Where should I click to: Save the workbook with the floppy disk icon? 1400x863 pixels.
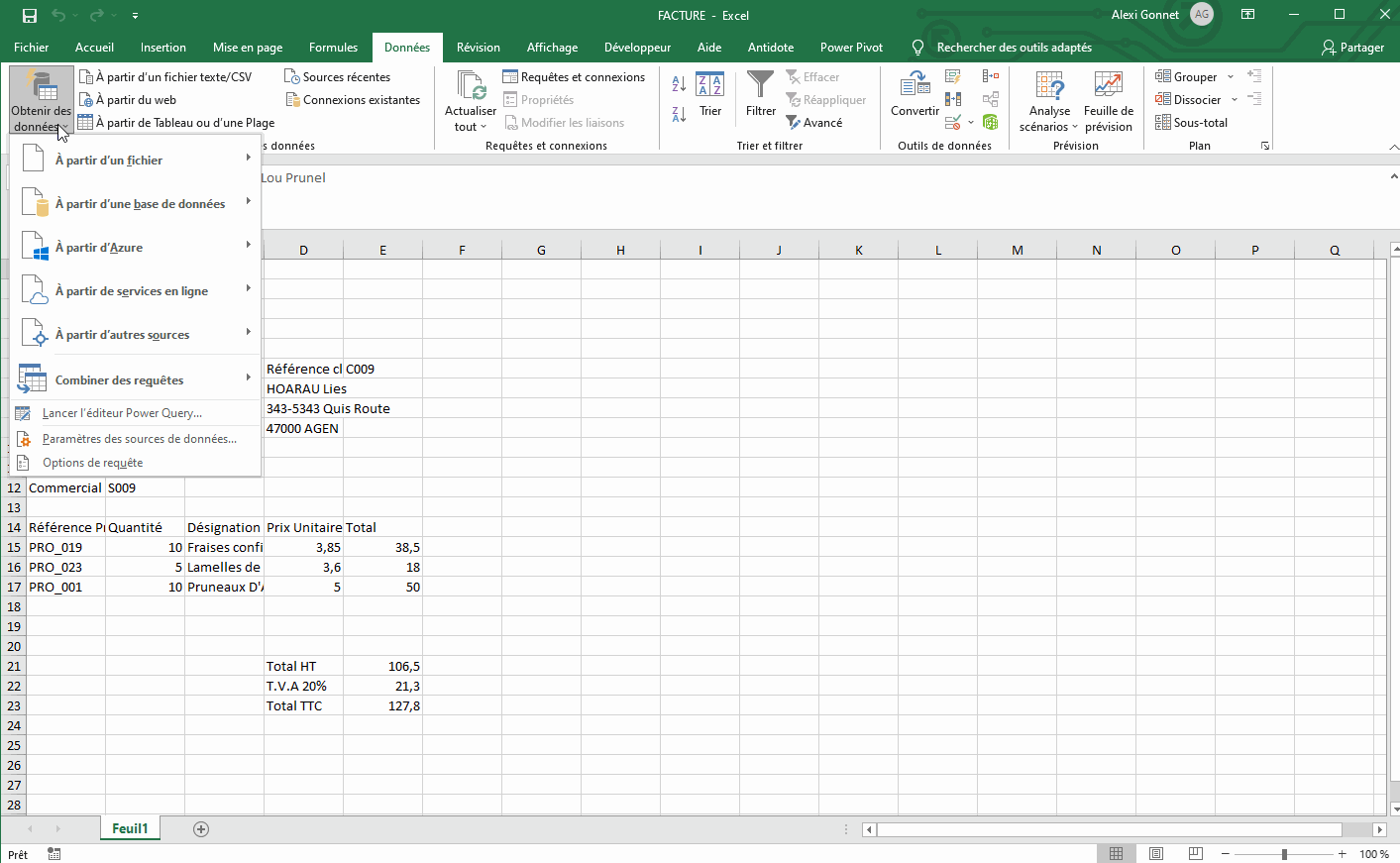coord(30,15)
